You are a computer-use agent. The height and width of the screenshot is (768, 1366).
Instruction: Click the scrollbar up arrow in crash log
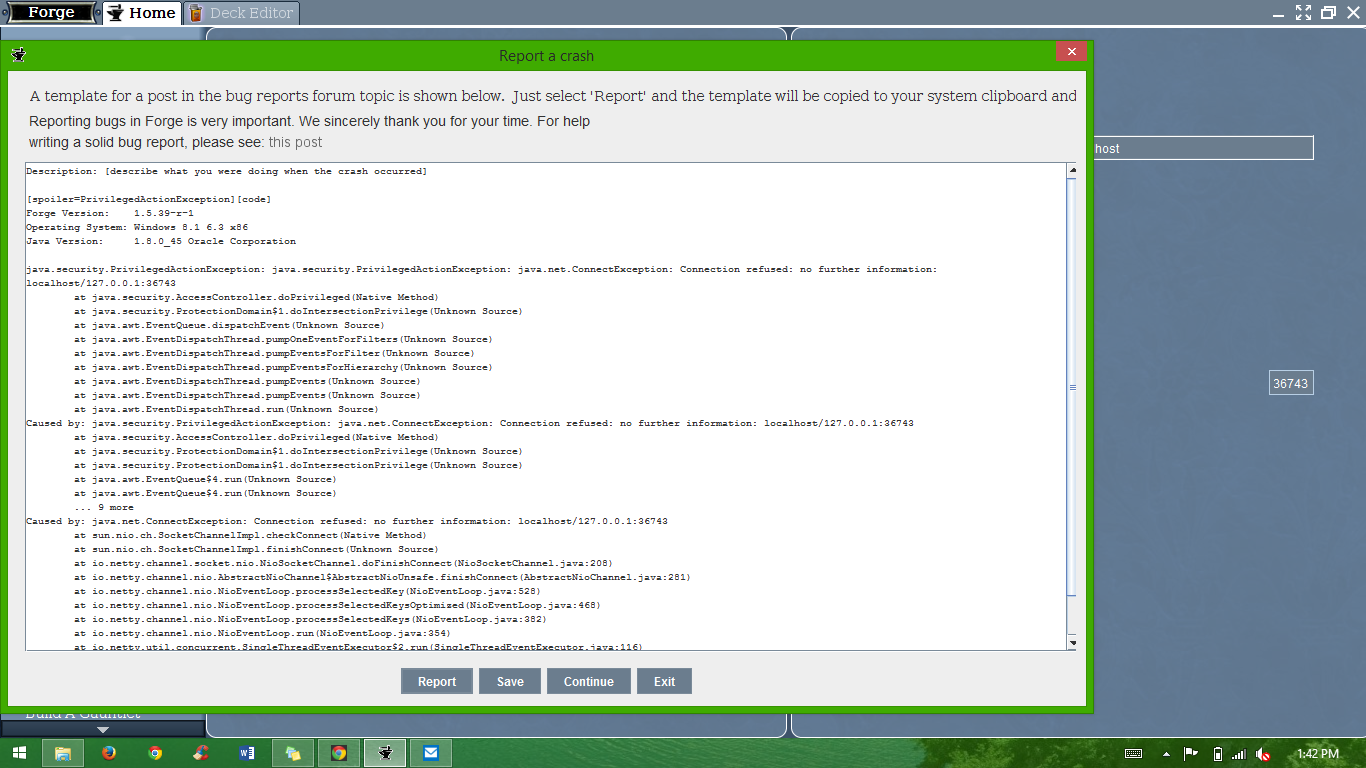pyautogui.click(x=1072, y=171)
